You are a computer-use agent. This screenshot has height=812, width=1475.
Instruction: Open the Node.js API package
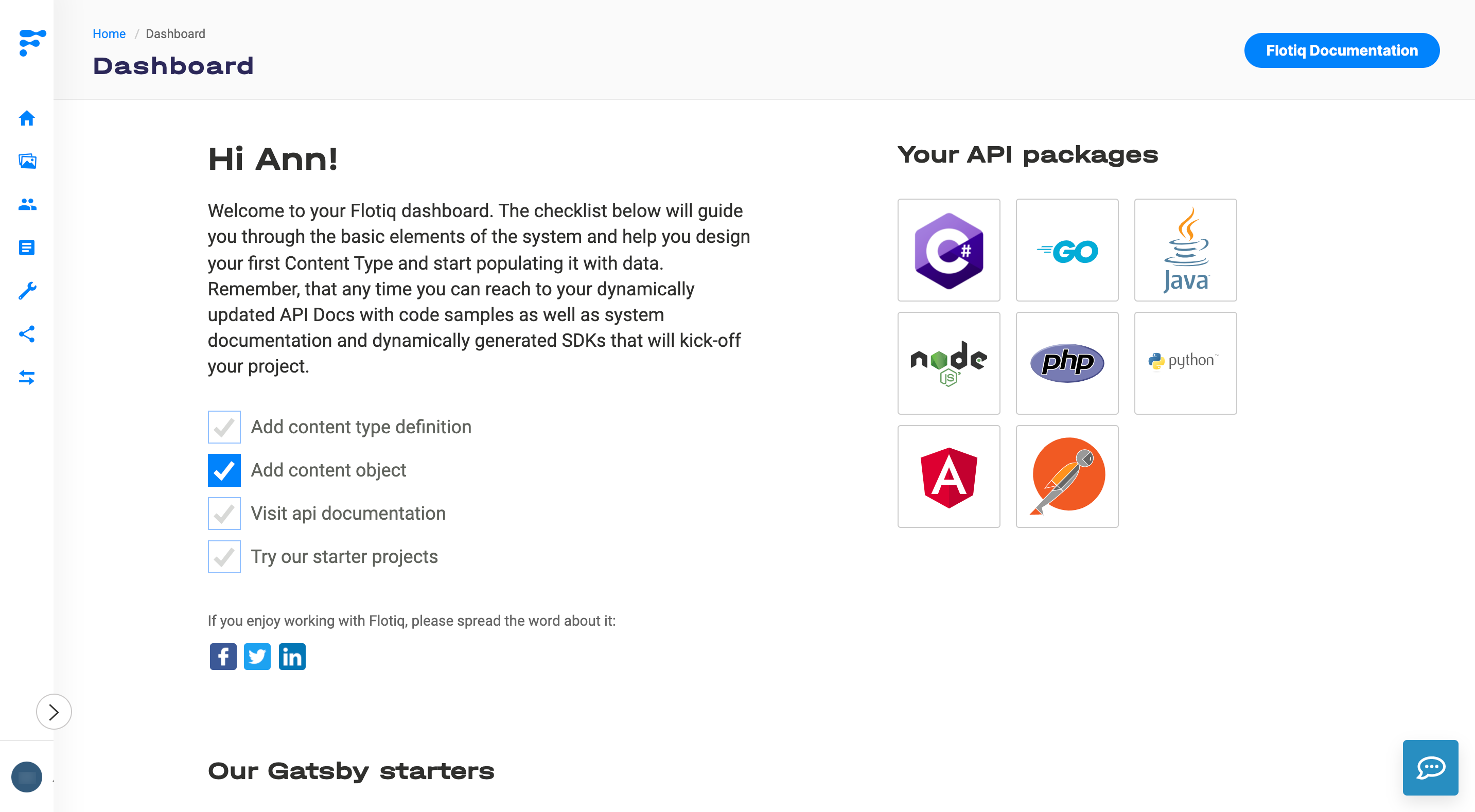pos(948,362)
